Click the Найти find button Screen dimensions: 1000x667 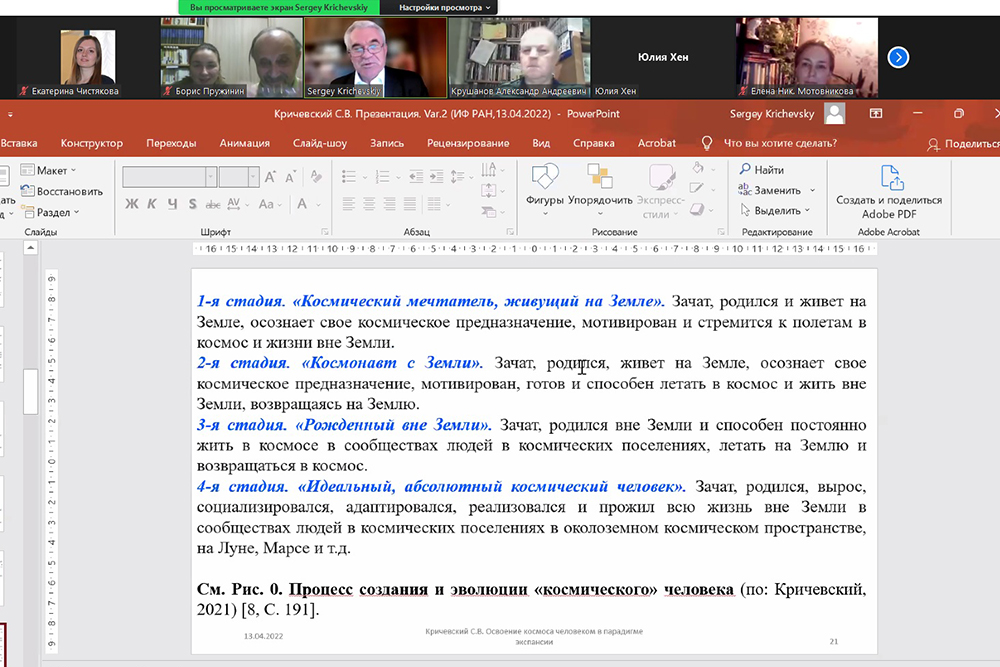coord(761,170)
